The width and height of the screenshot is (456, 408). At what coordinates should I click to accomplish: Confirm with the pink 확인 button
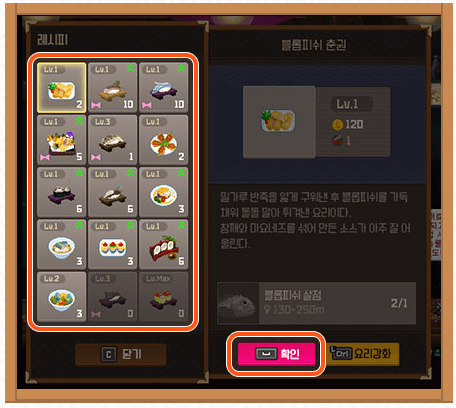tap(276, 354)
